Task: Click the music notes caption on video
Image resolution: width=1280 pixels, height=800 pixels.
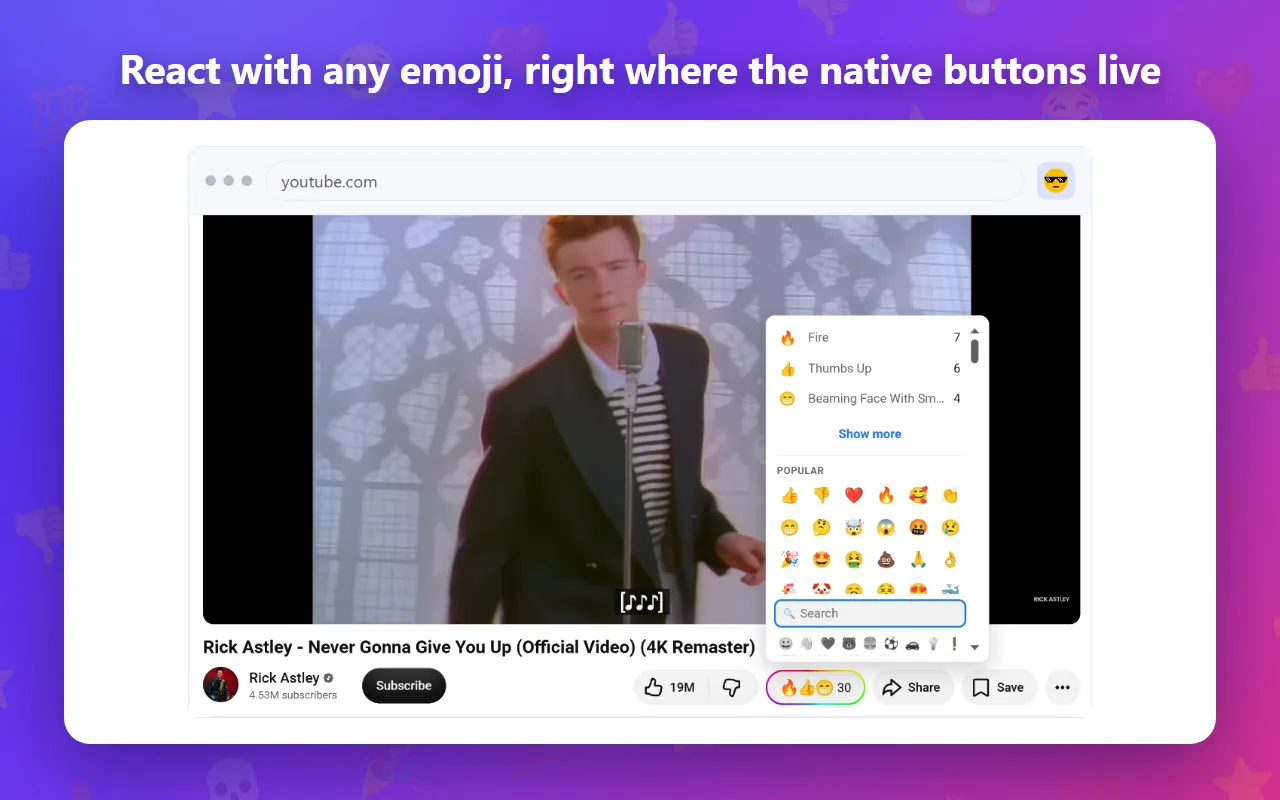Action: click(641, 602)
